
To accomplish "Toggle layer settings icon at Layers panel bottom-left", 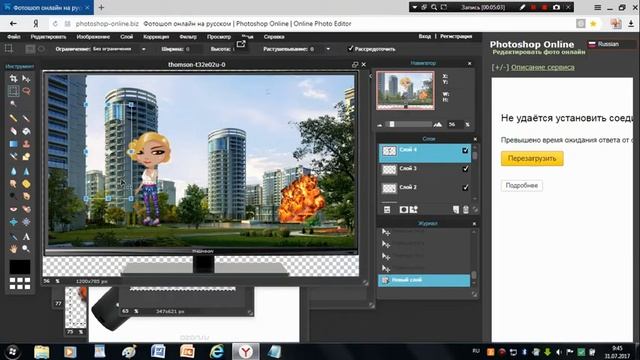I will pos(387,210).
